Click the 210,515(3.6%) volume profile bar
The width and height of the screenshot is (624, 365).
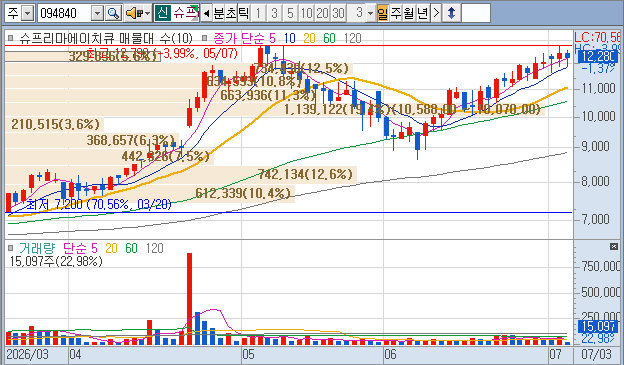pos(55,124)
